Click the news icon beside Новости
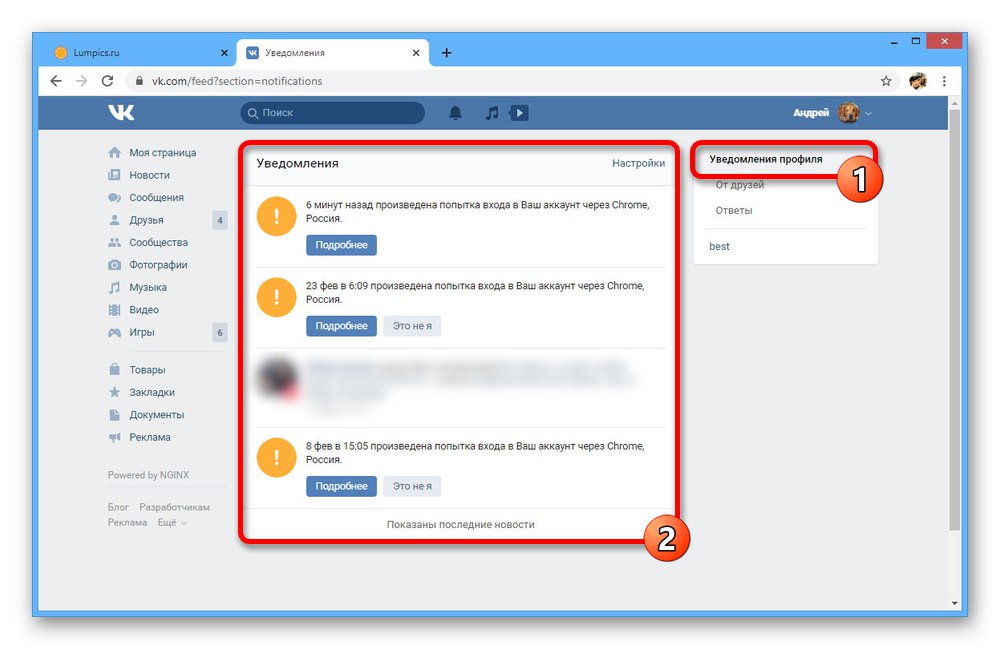 [114, 175]
